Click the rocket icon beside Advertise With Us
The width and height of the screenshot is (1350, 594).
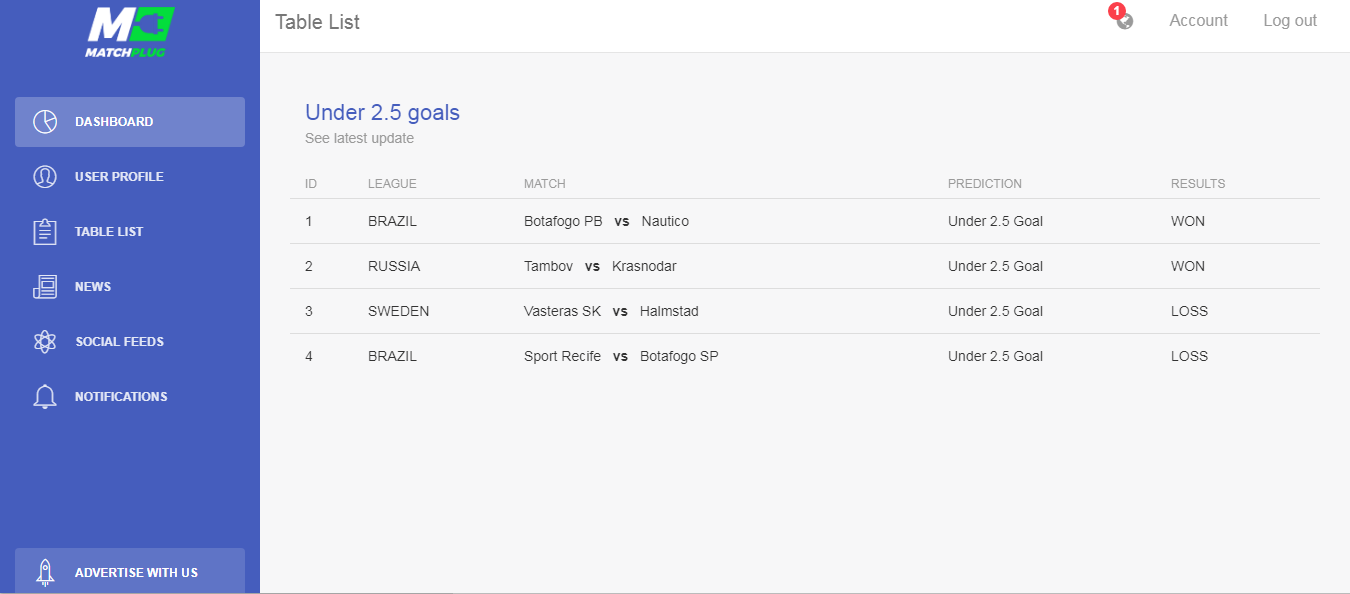(x=45, y=572)
